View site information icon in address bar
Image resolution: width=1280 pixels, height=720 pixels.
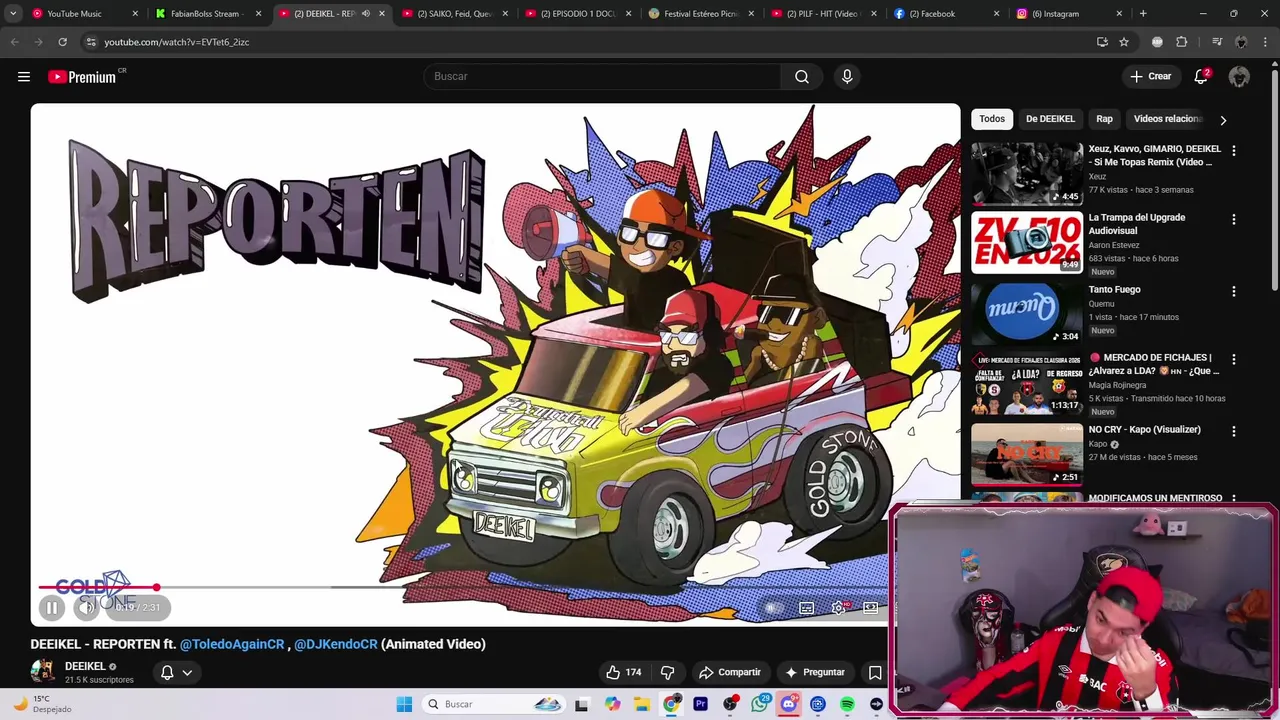[91, 42]
